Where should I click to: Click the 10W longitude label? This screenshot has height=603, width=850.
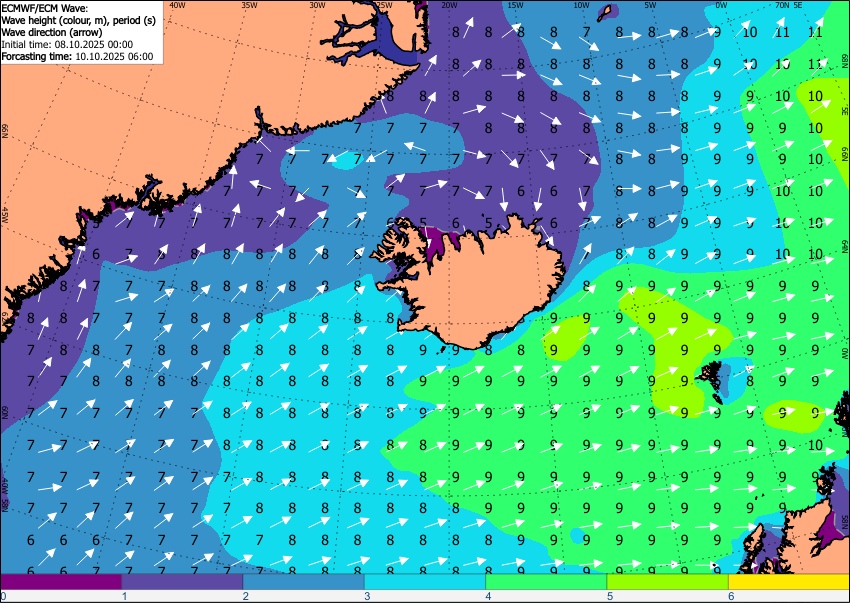pos(582,5)
